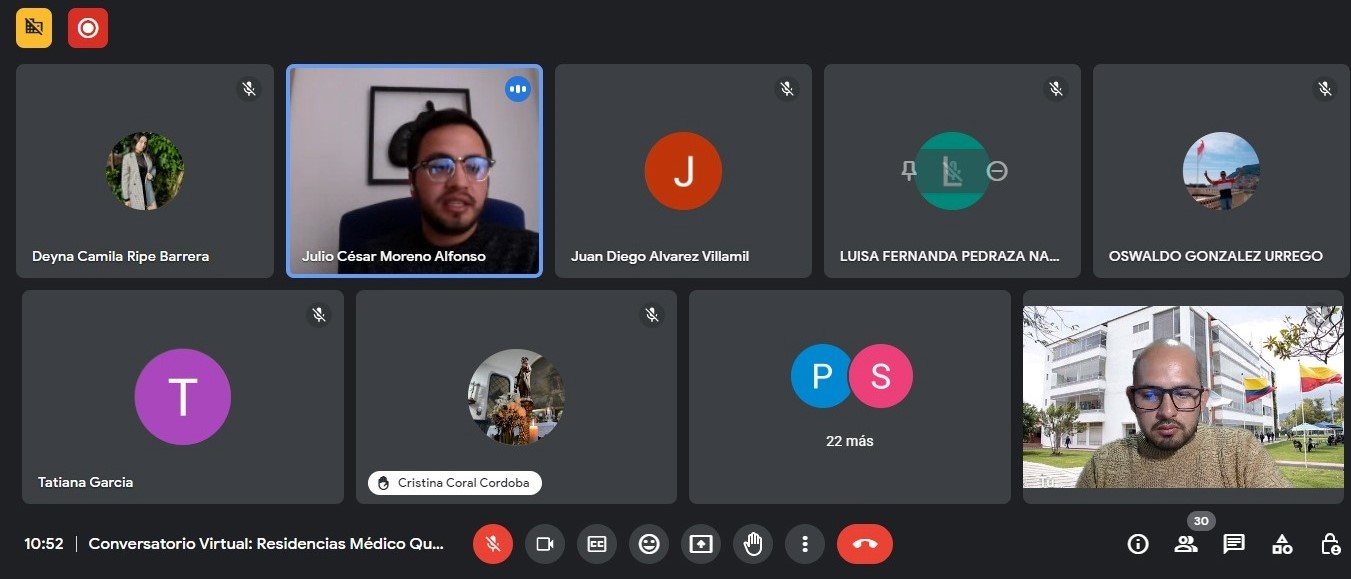The image size is (1351, 579).
Task: Click the name 'Tatiana Garcia'
Action: click(x=85, y=482)
